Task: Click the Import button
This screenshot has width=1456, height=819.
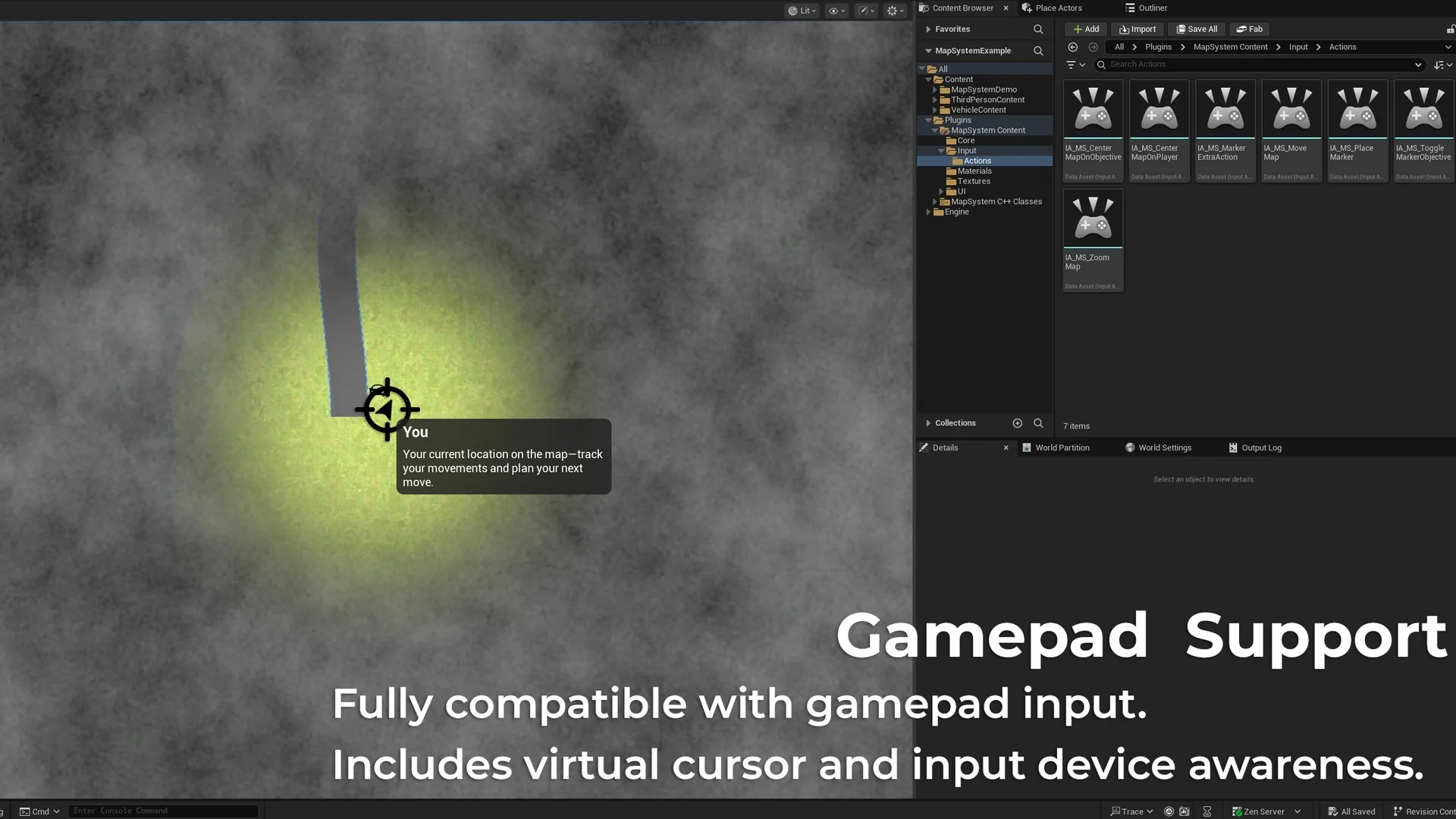Action: 1137,29
